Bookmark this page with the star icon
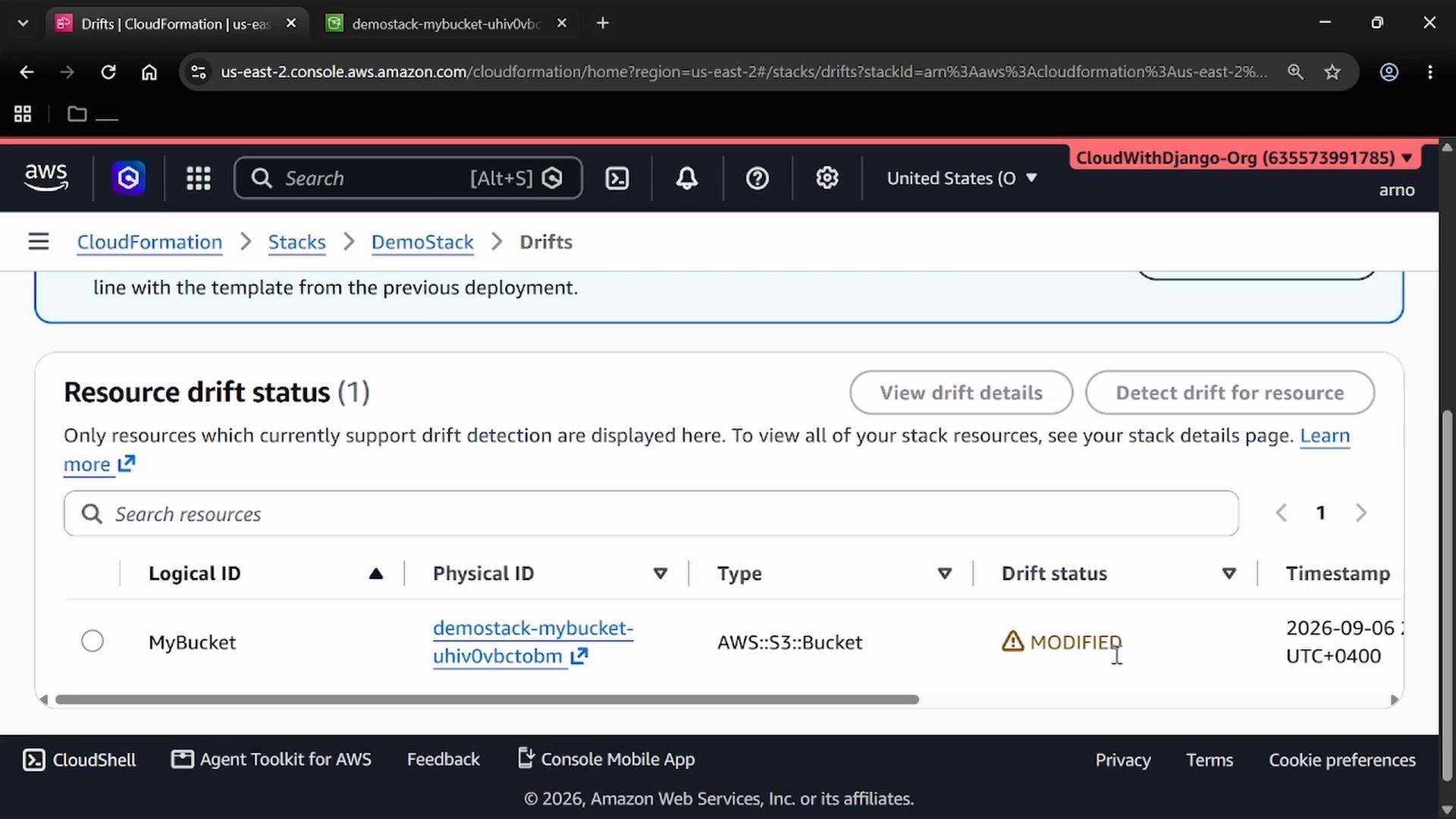Viewport: 1456px width, 819px height. pyautogui.click(x=1332, y=72)
